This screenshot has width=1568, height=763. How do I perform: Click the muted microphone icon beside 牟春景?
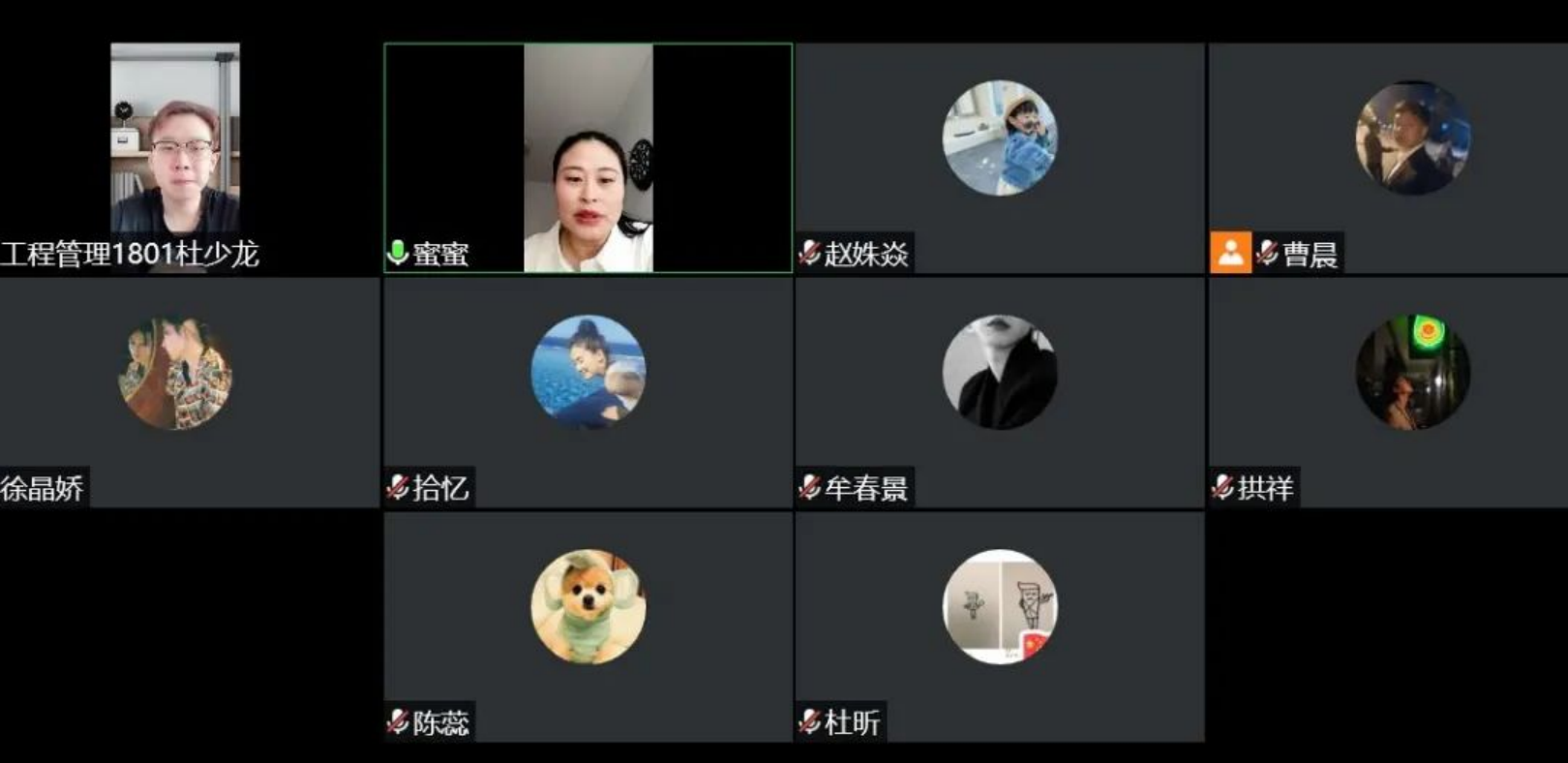tap(809, 487)
